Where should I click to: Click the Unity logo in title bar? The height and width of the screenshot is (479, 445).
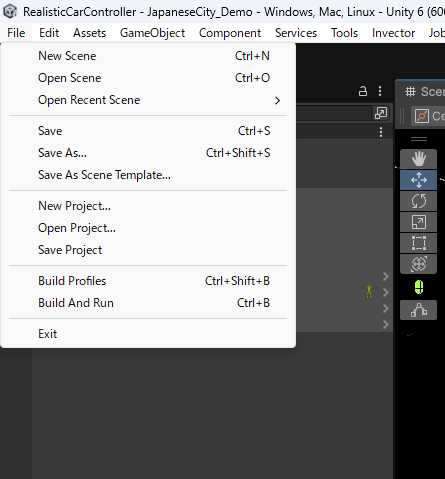click(x=10, y=11)
